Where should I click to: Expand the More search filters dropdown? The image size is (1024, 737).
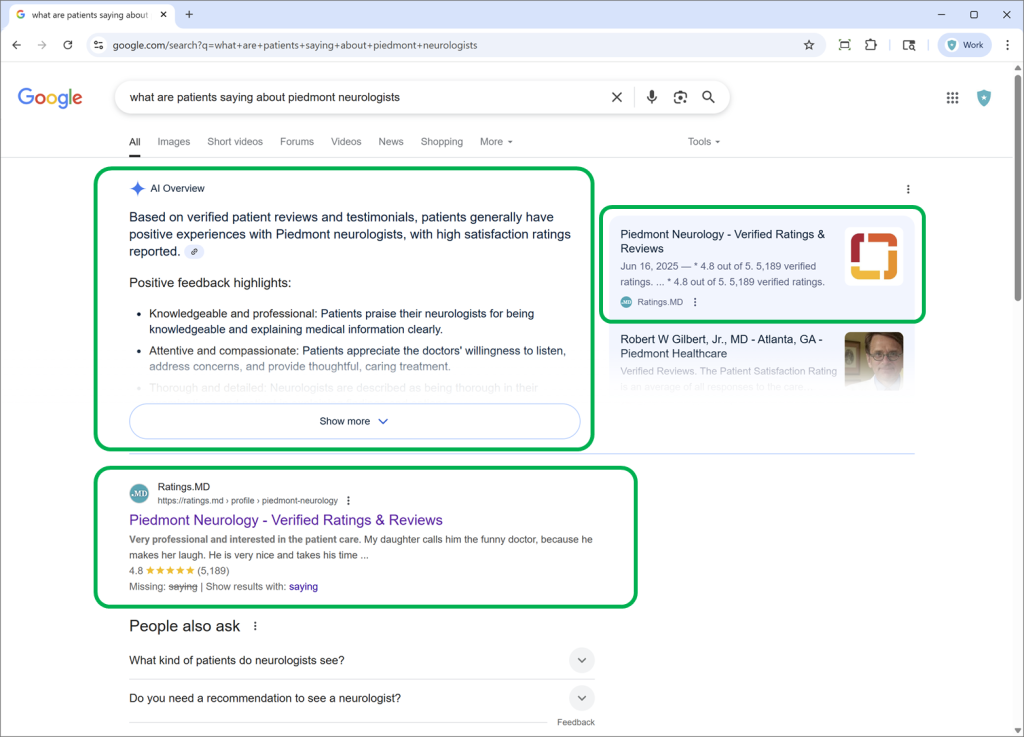496,142
